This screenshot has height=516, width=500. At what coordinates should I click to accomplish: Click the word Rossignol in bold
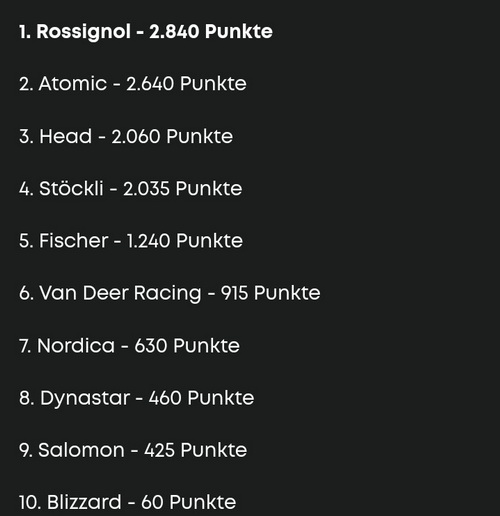tap(83, 32)
